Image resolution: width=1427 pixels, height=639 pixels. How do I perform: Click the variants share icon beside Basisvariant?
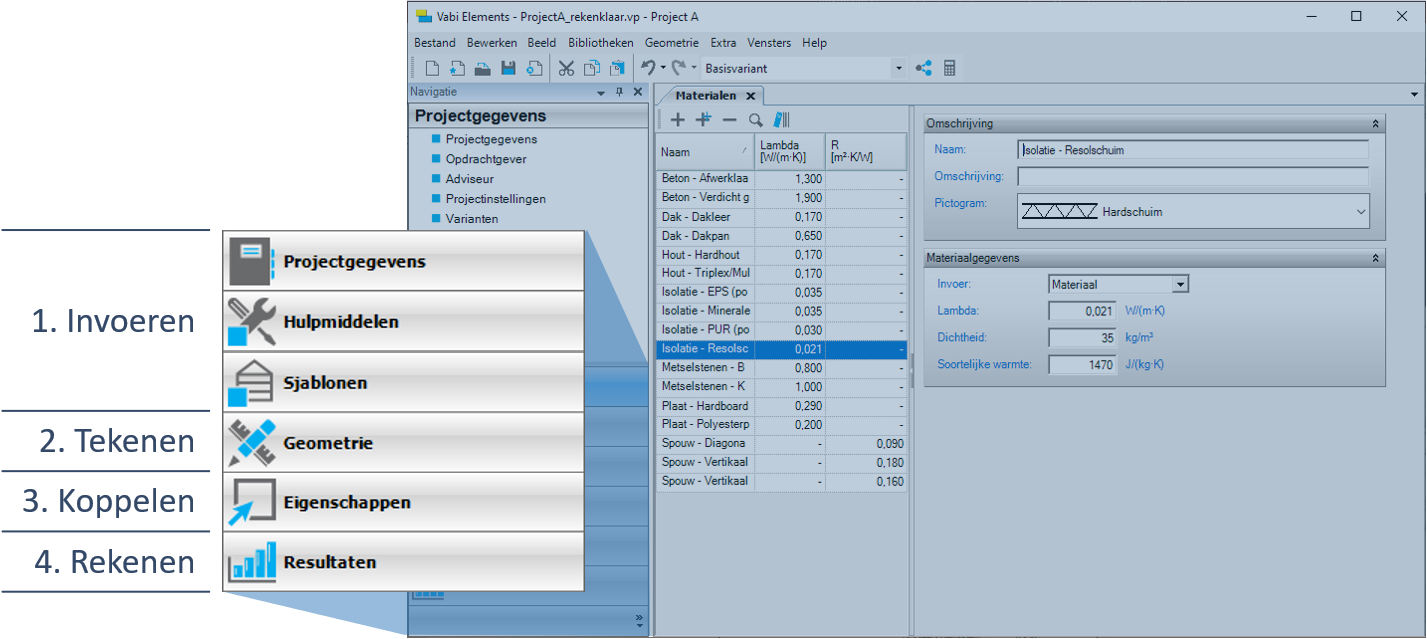point(923,68)
